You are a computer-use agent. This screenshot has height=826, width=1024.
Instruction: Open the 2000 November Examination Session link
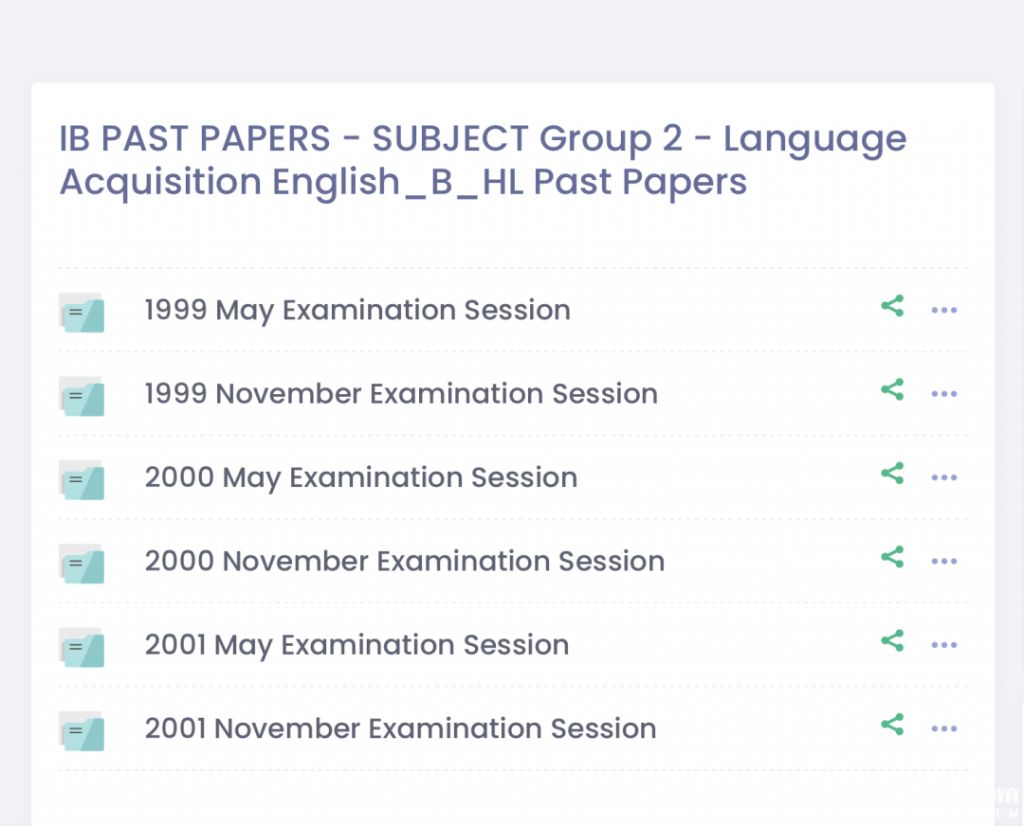(x=404, y=561)
